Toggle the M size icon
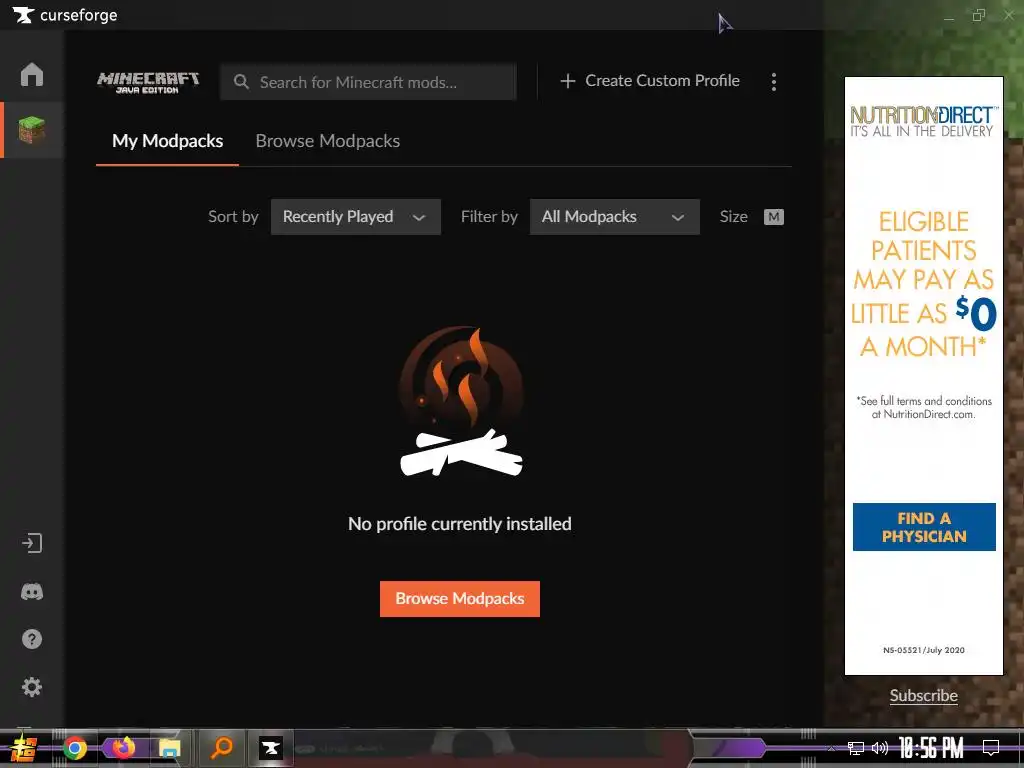 (773, 217)
